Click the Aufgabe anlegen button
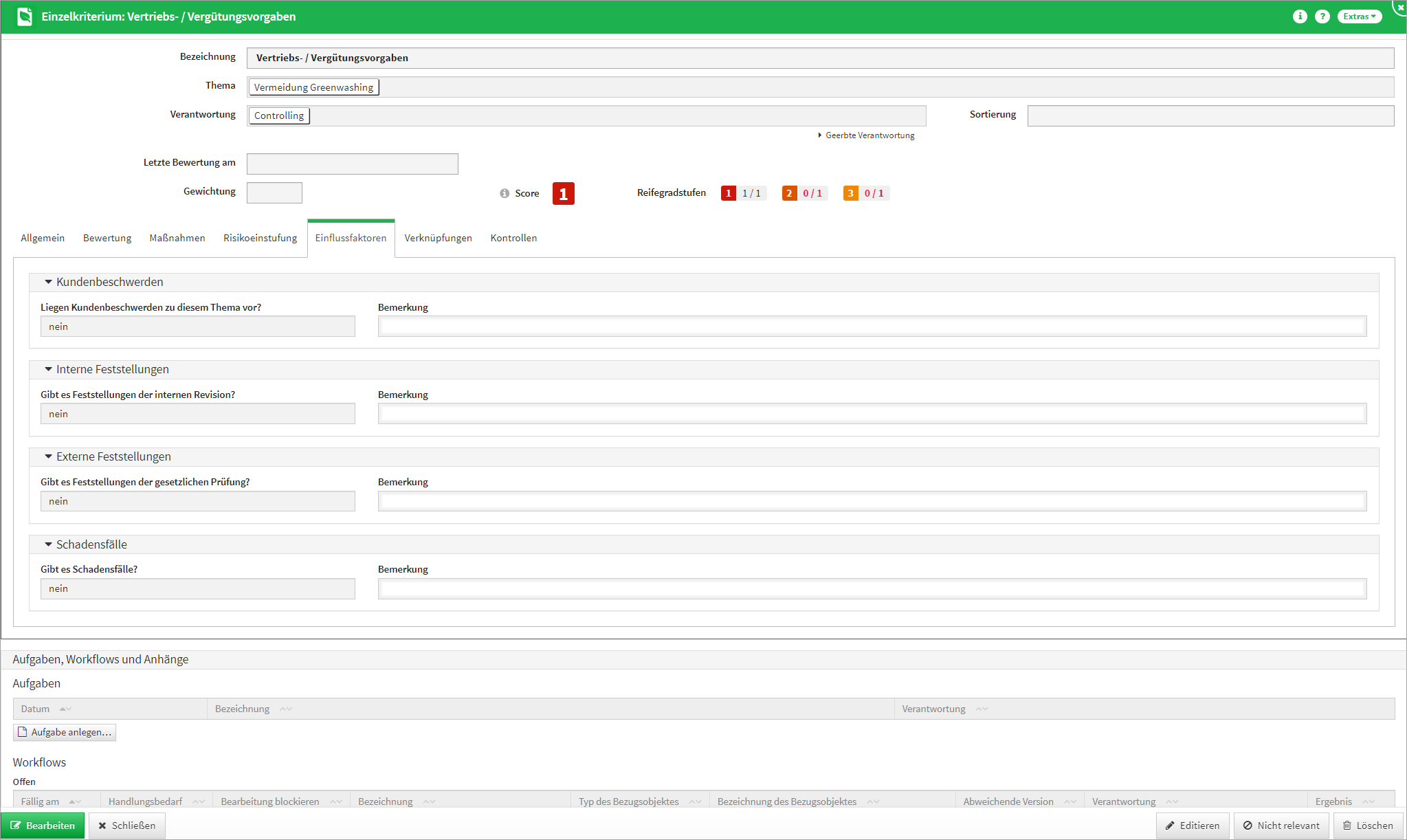This screenshot has height=840, width=1407. tap(65, 733)
